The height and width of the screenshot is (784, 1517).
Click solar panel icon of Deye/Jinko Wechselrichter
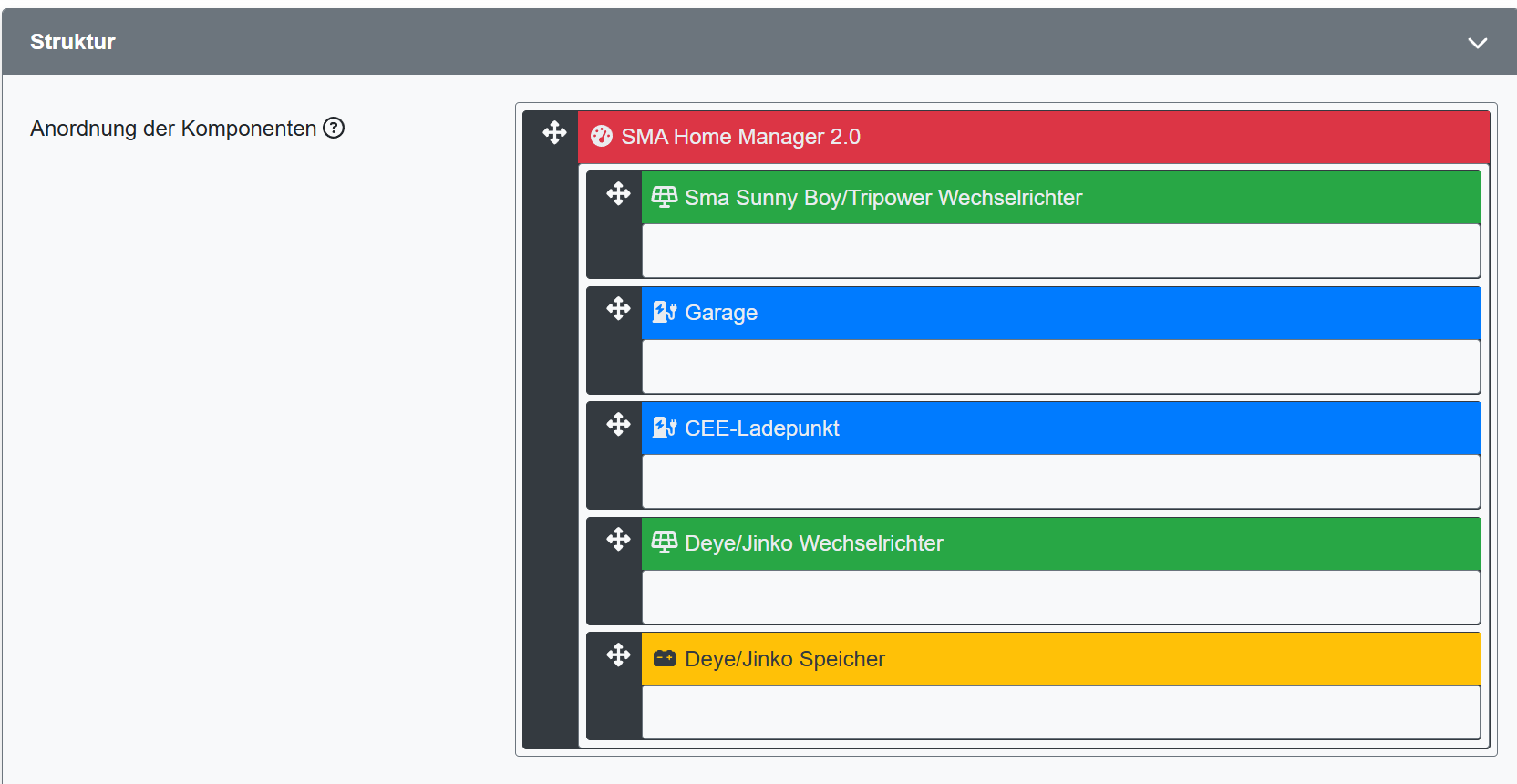(x=665, y=542)
